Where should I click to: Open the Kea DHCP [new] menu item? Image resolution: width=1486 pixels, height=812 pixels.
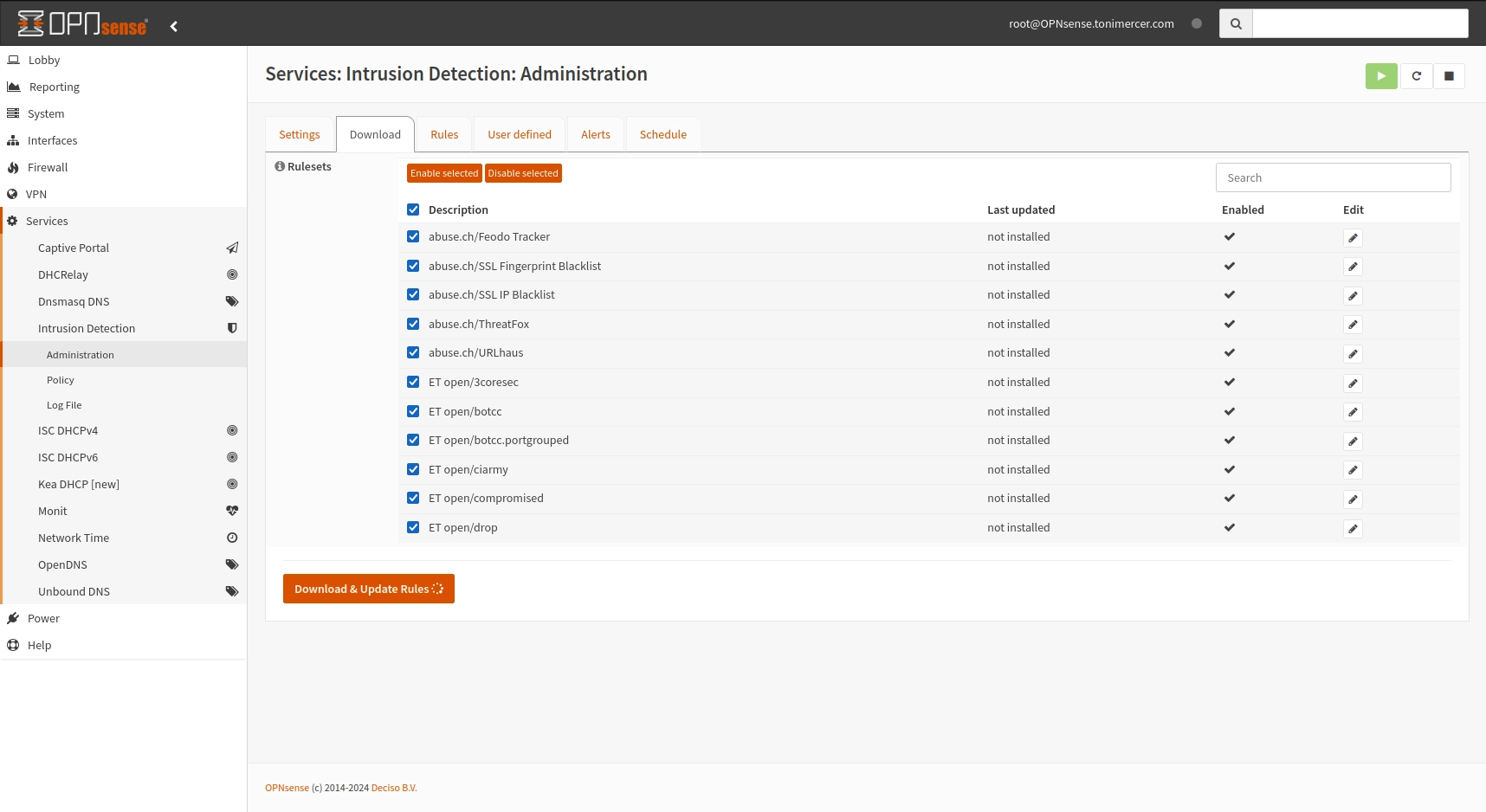(123, 484)
